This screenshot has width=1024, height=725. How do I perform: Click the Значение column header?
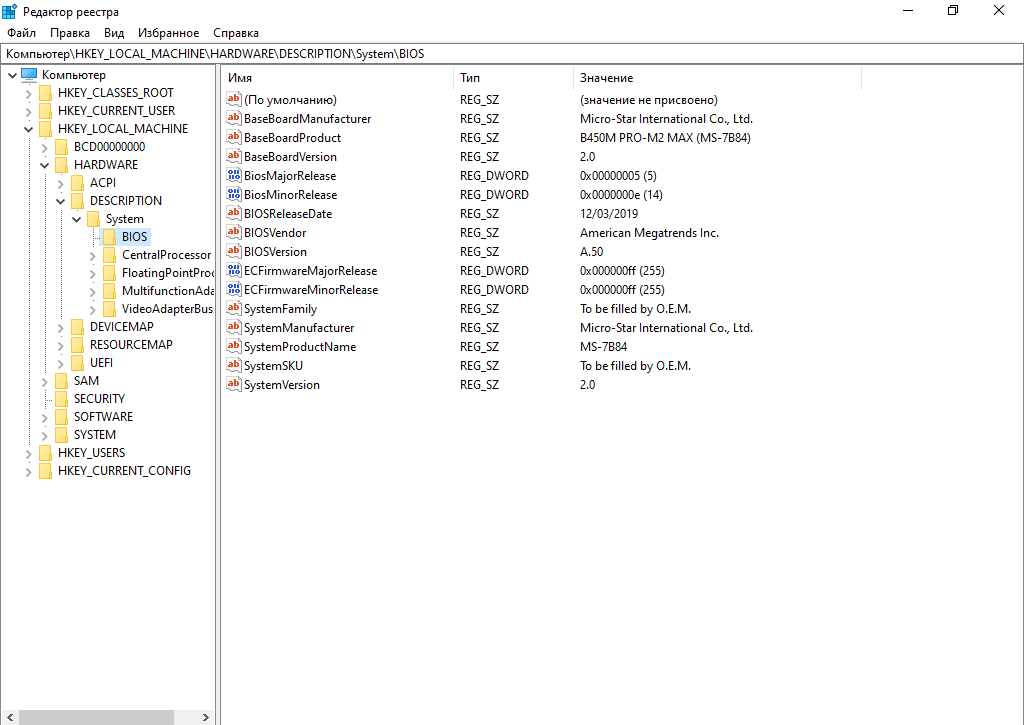click(x=716, y=77)
